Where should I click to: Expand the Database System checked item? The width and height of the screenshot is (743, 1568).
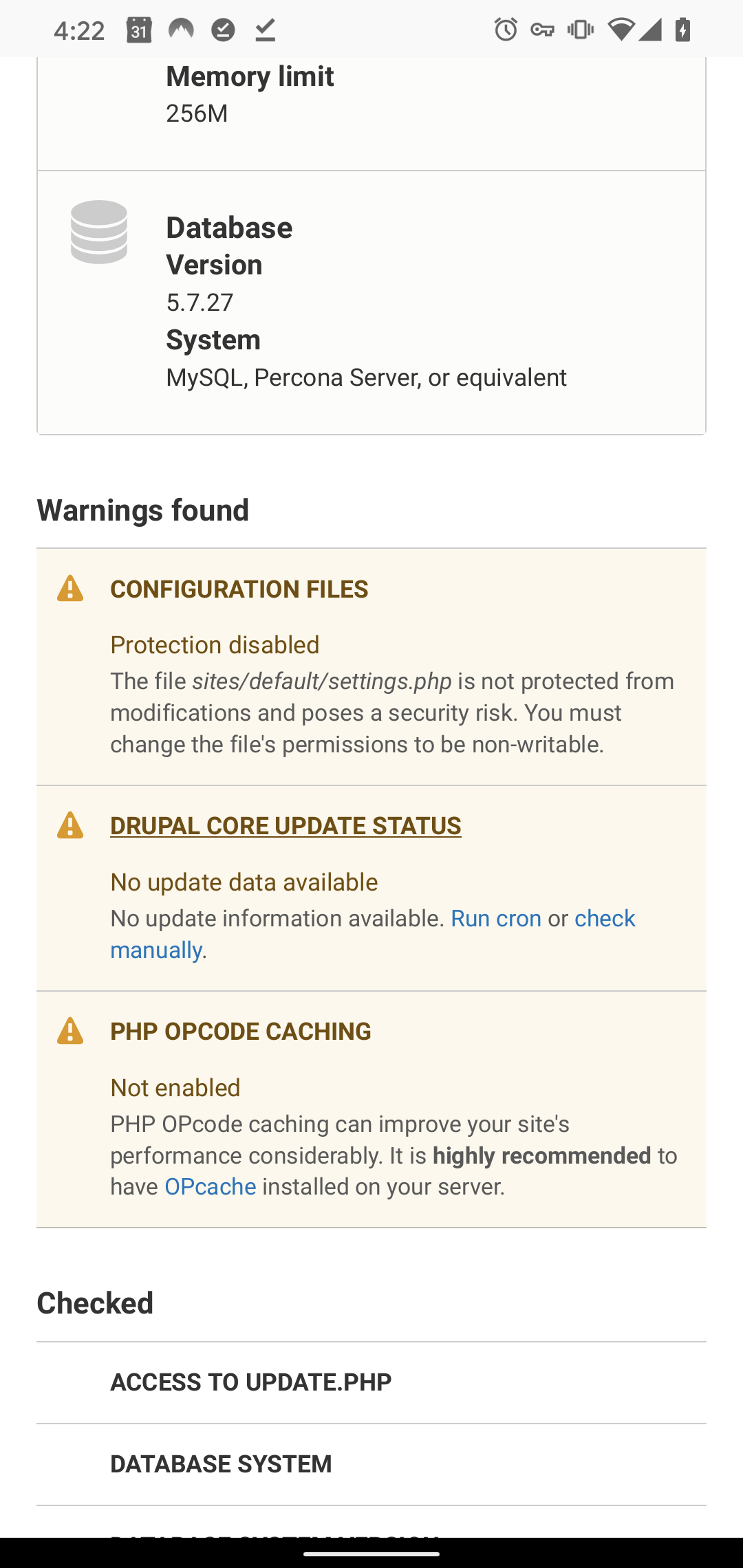point(221,1464)
